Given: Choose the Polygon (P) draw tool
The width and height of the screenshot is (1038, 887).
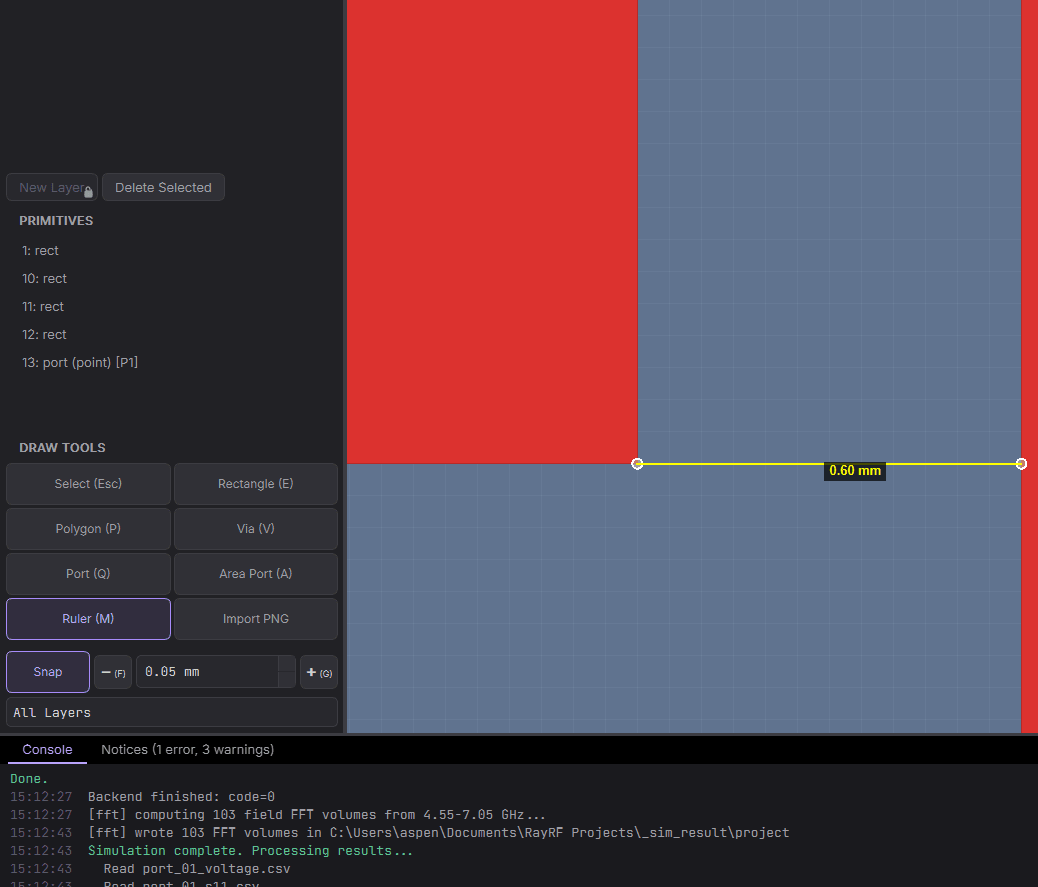Looking at the screenshot, I should tap(88, 529).
